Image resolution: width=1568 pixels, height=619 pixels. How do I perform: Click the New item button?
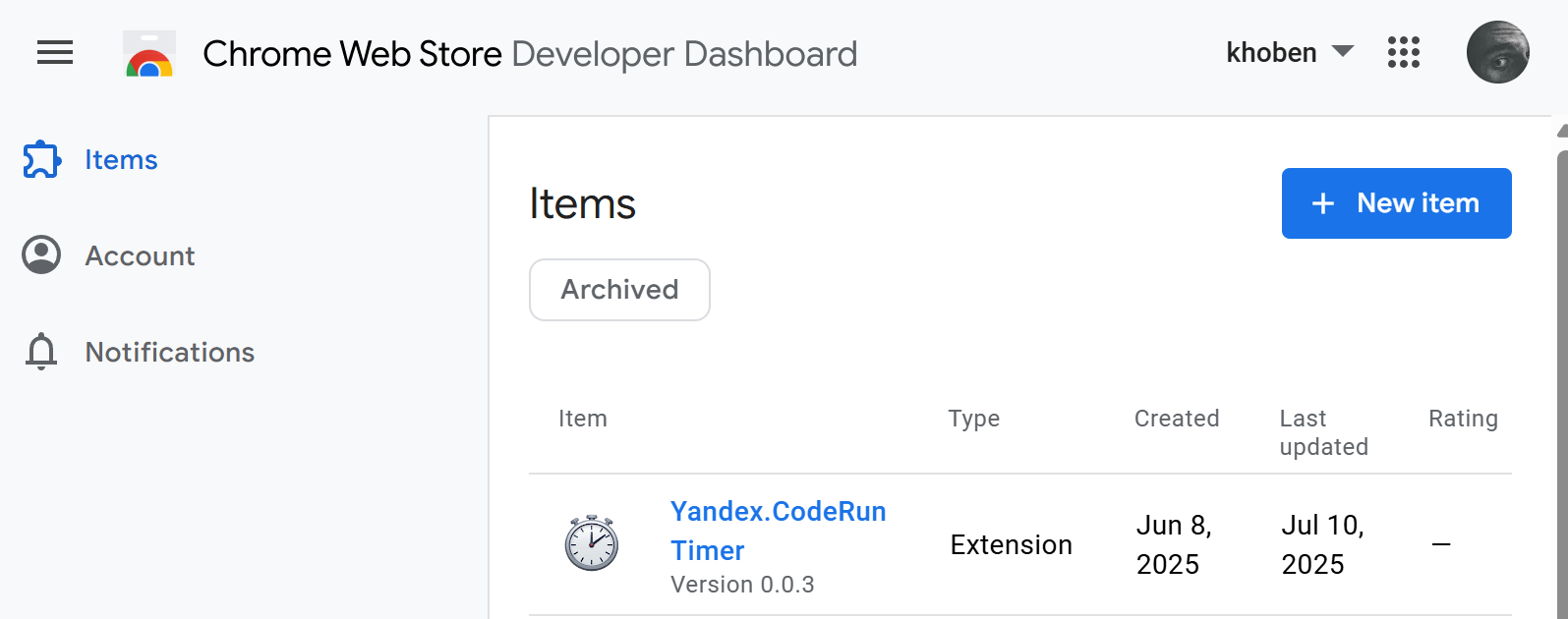point(1396,203)
